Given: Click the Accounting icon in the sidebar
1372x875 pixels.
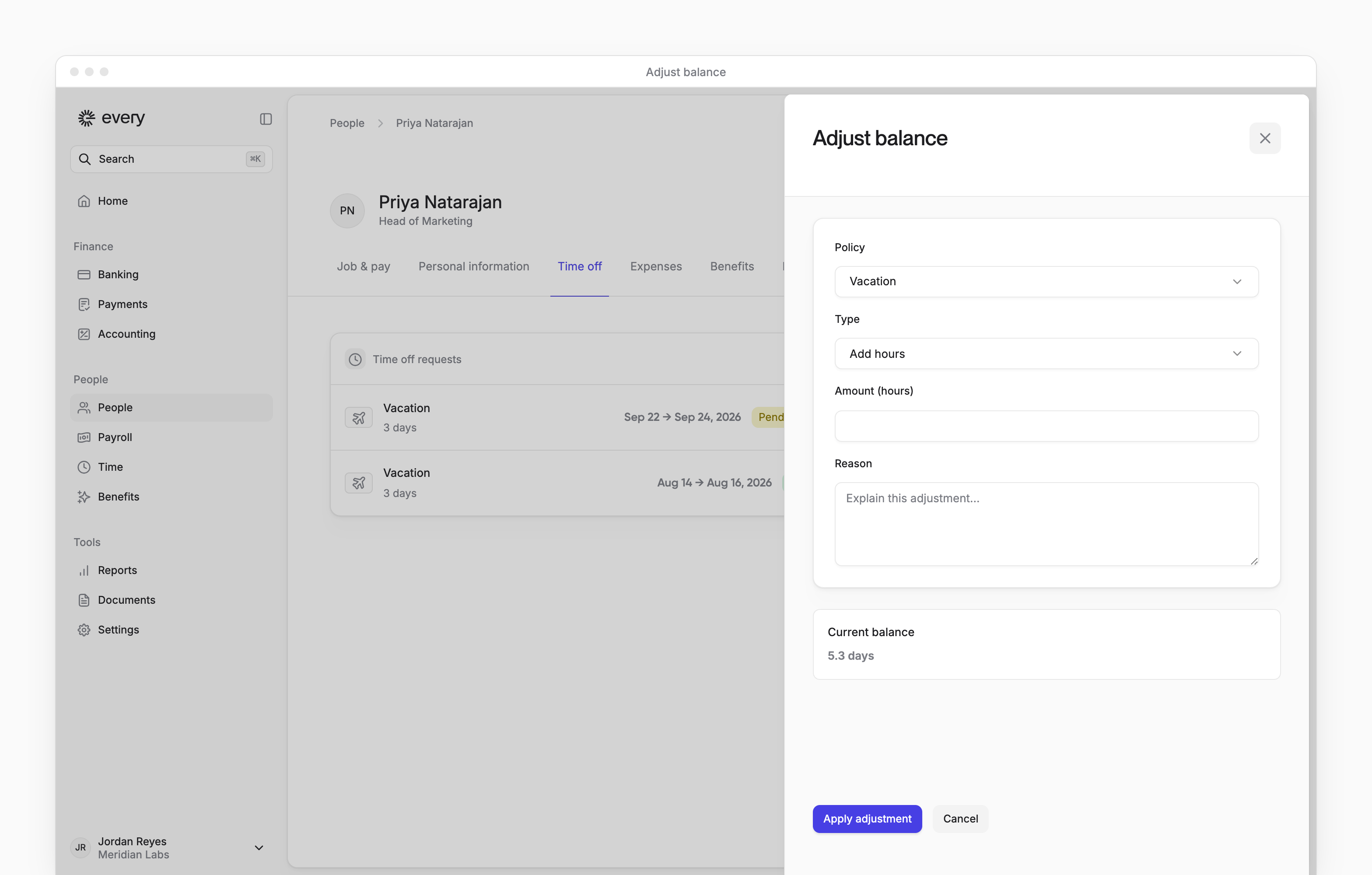Looking at the screenshot, I should 84,334.
